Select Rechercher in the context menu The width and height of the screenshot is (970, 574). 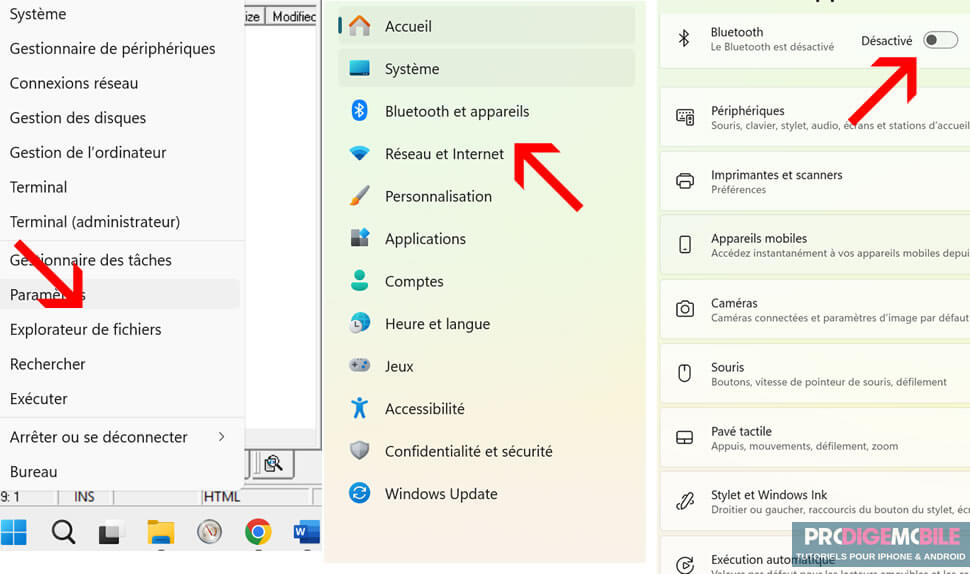click(x=48, y=364)
